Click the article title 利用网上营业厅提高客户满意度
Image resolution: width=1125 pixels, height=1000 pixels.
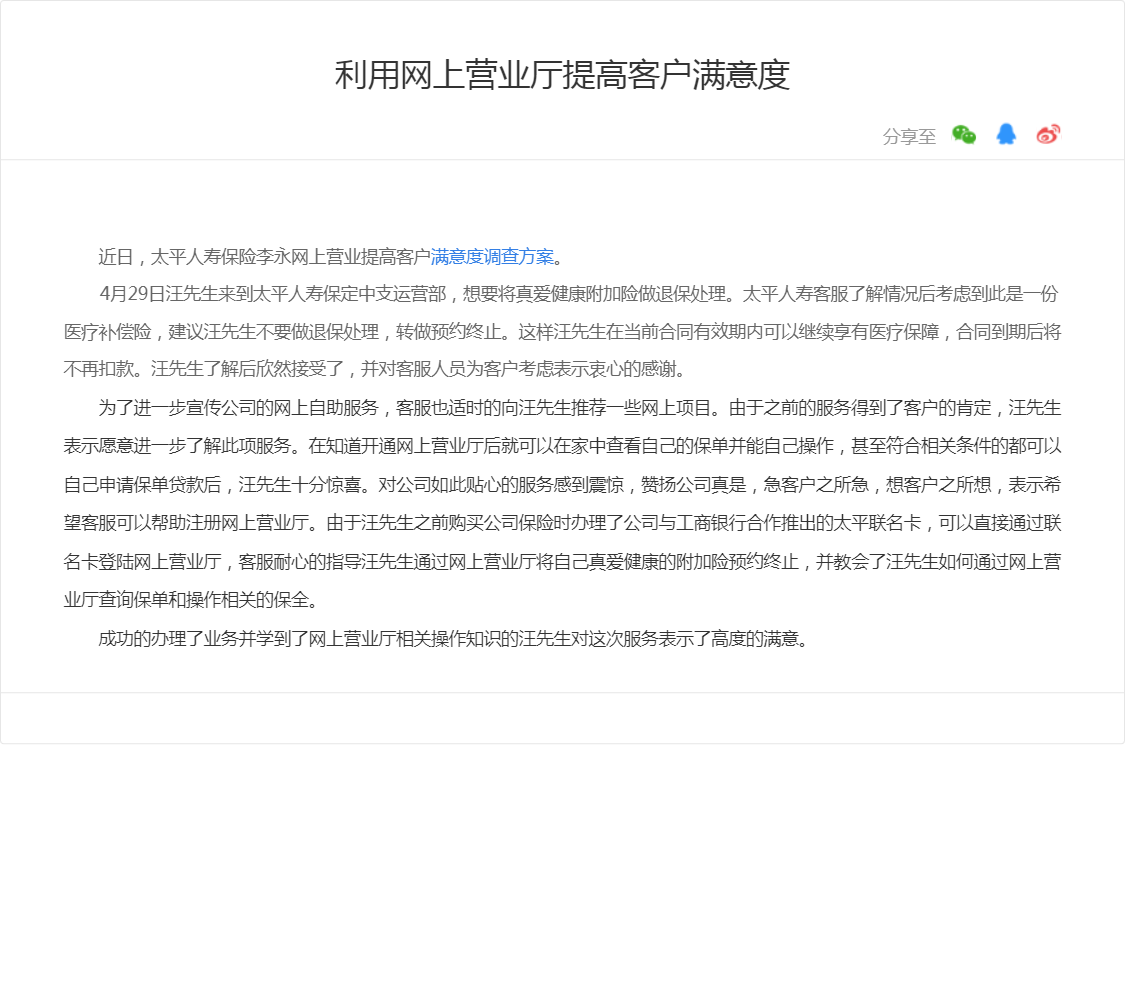[x=562, y=75]
